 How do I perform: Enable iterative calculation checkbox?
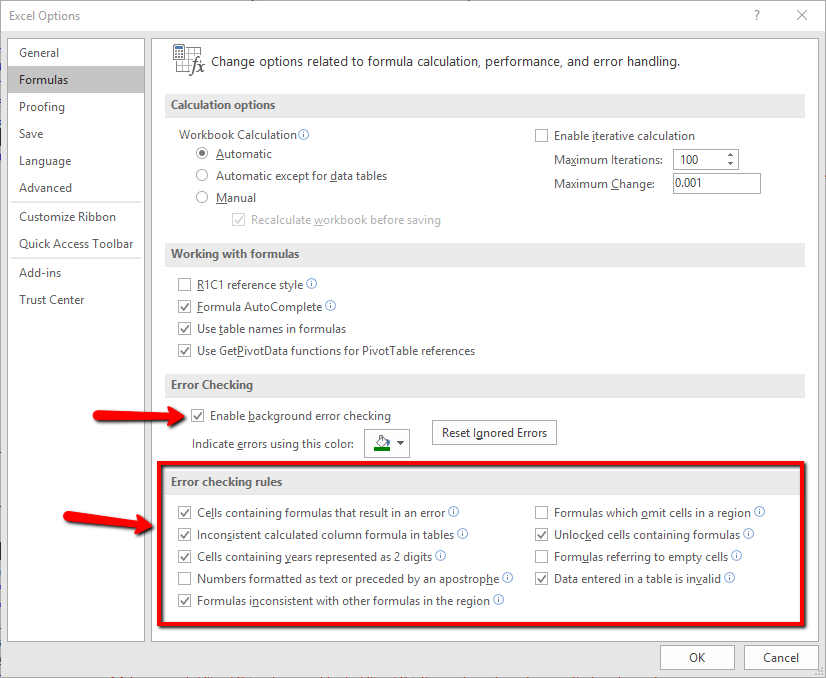[x=541, y=135]
